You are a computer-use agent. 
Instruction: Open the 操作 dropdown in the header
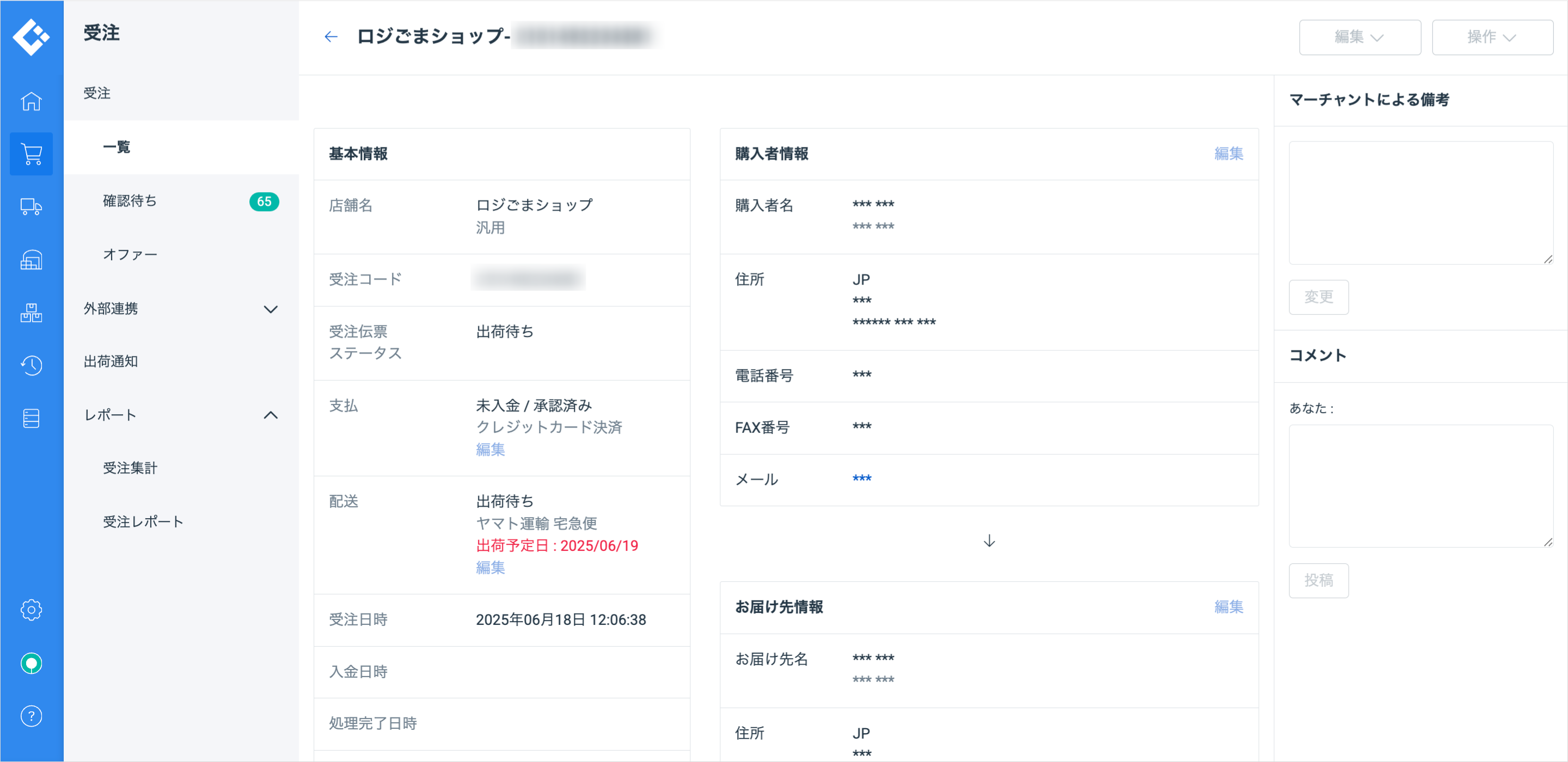point(1492,37)
